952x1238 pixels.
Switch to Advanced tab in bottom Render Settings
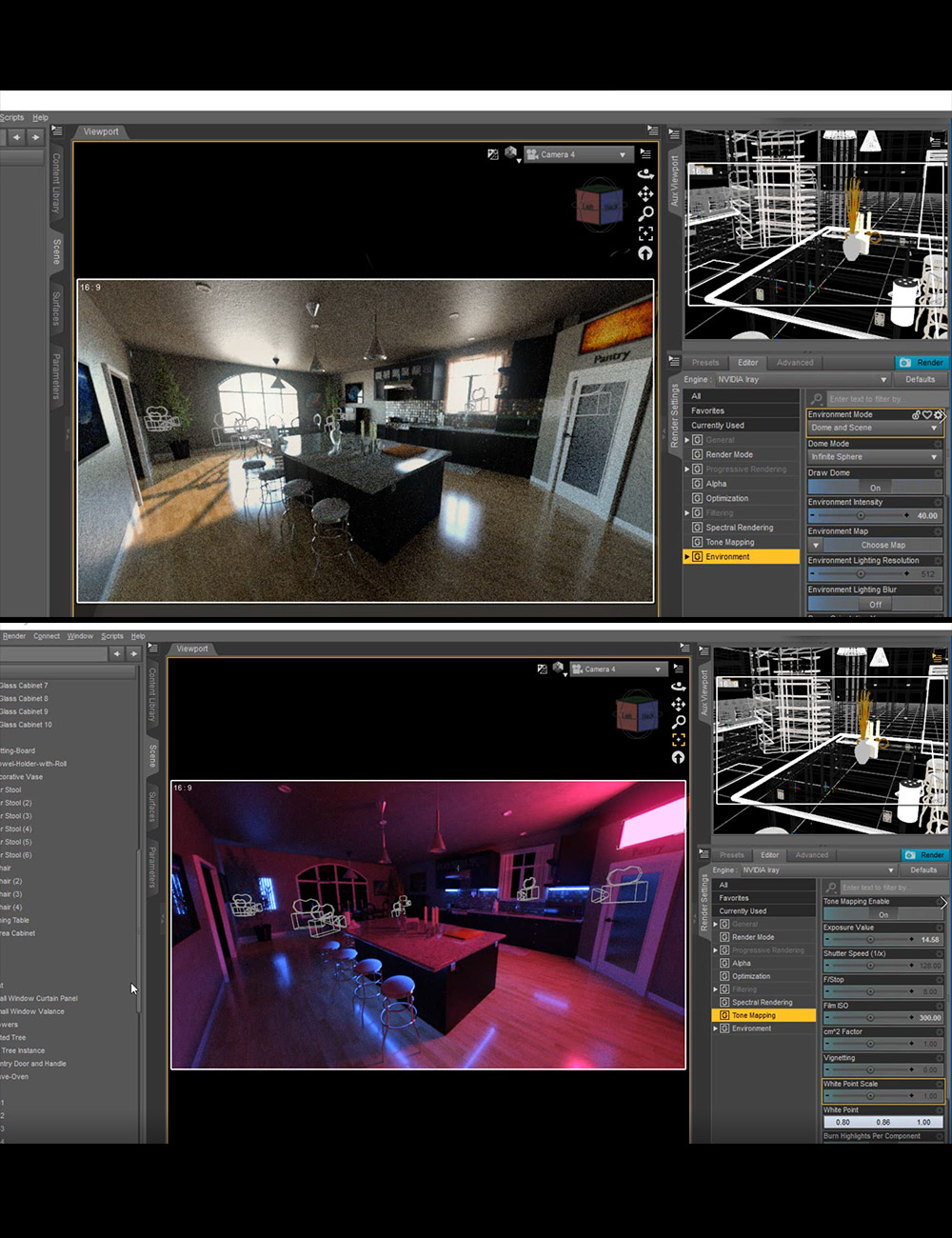point(812,855)
